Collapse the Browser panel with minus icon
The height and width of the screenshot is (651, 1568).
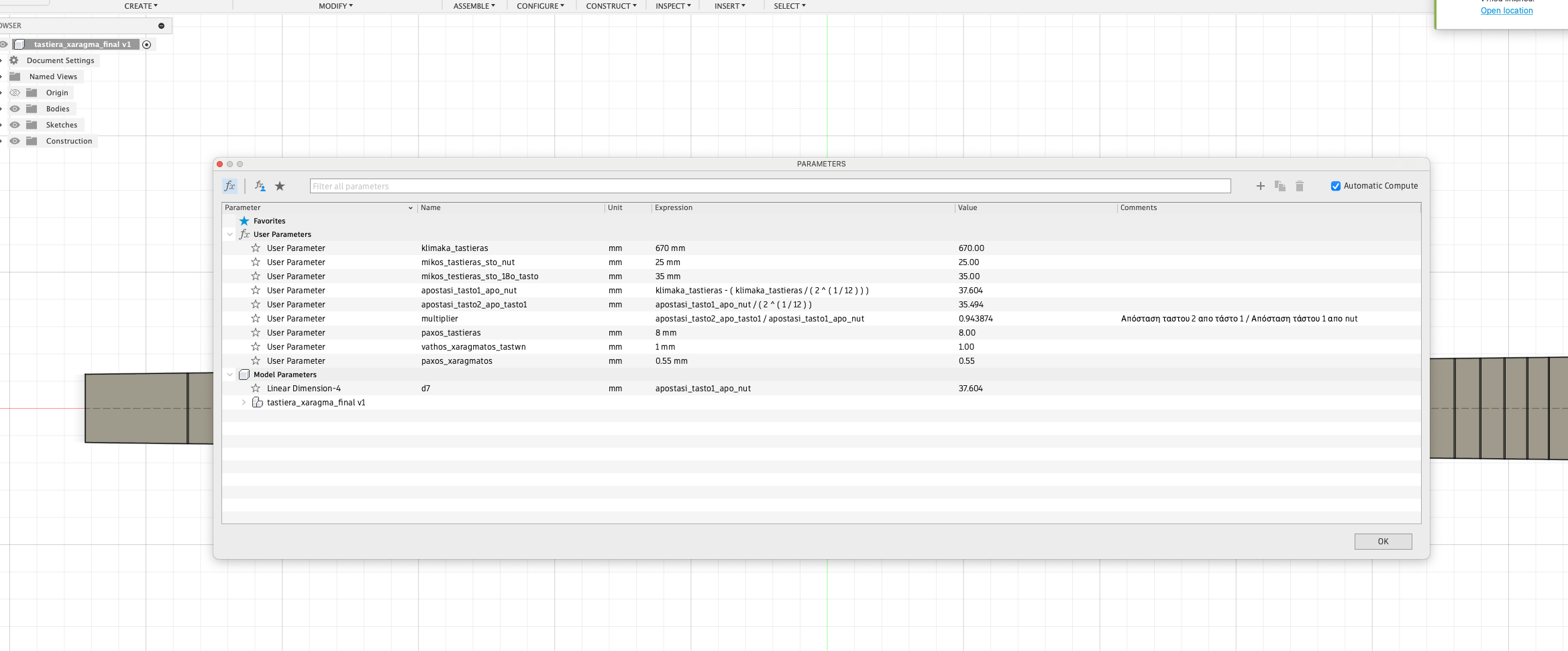click(x=161, y=26)
